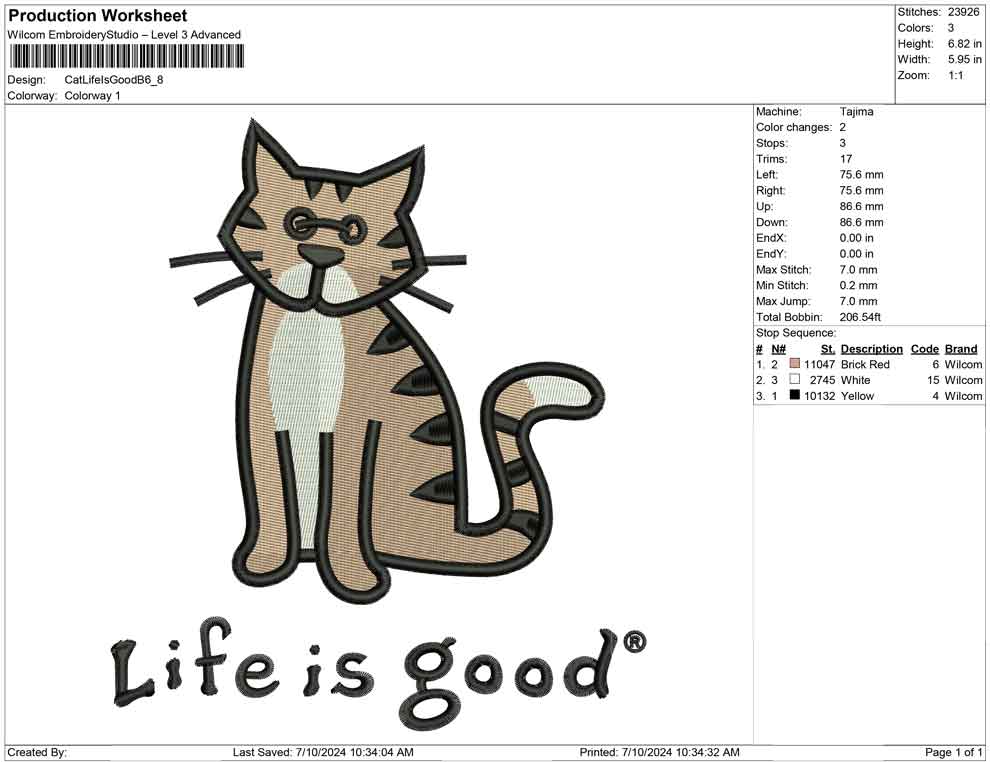
Task: Click the Min Stitch value '0.2 mm'
Action: [858, 285]
